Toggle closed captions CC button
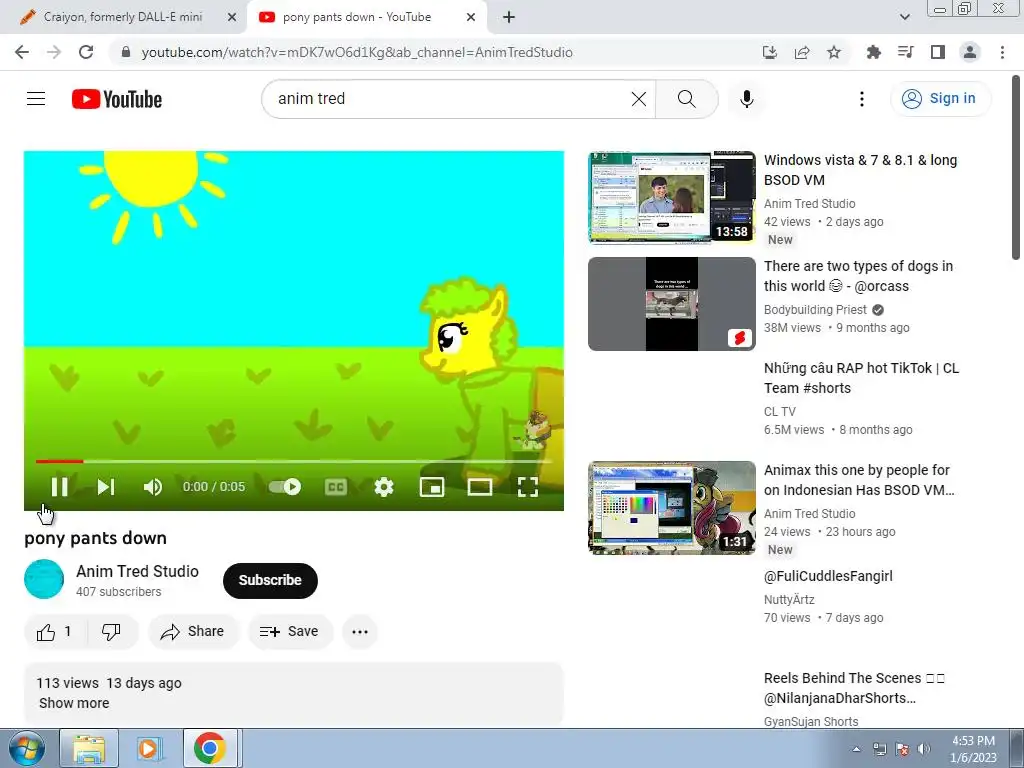 click(336, 487)
